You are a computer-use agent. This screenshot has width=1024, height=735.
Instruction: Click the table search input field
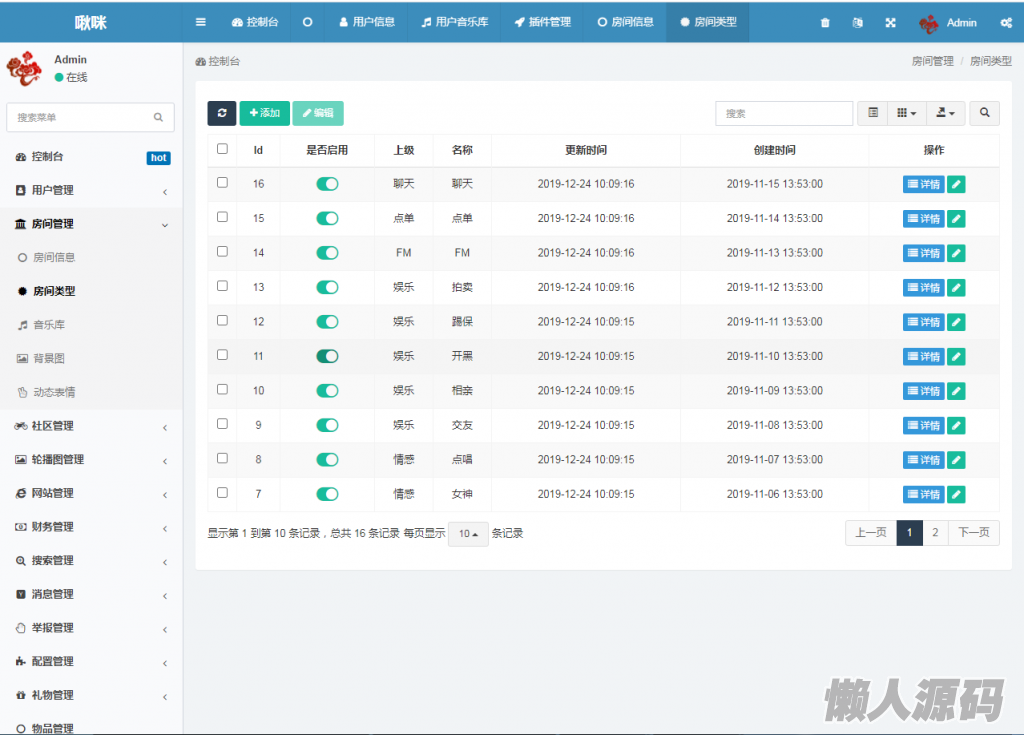click(x=783, y=113)
